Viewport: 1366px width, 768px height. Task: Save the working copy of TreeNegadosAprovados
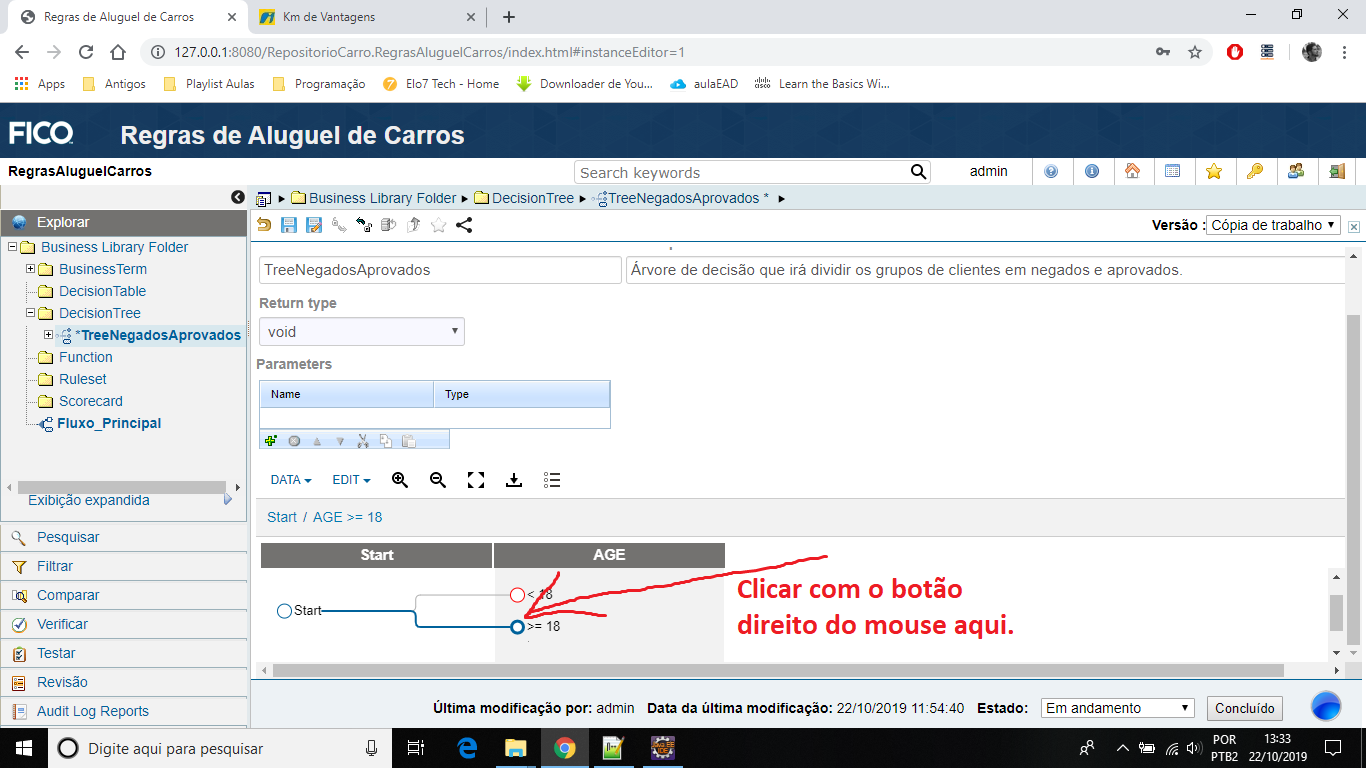click(290, 226)
